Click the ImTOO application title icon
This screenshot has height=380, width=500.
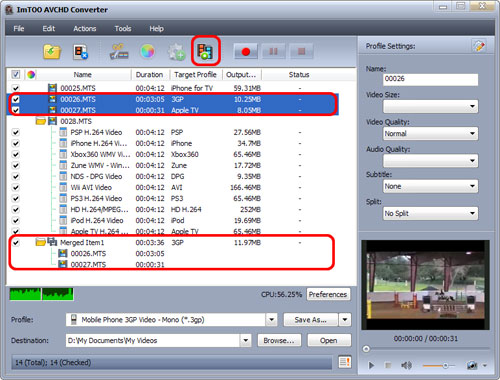(x=9, y=10)
